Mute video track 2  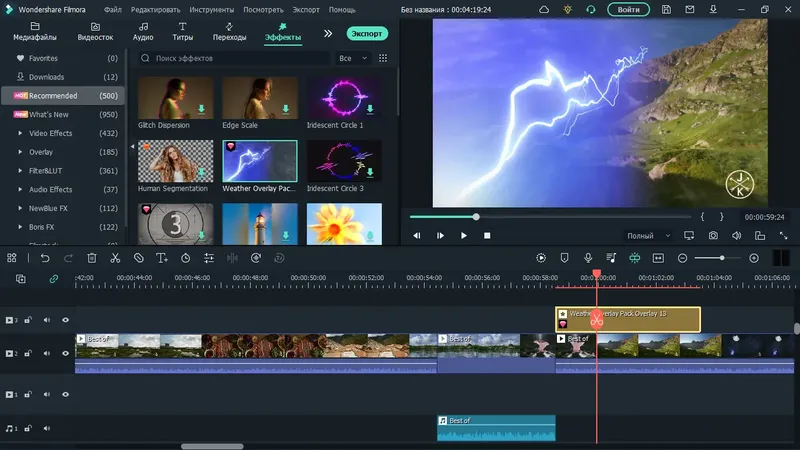[47, 353]
